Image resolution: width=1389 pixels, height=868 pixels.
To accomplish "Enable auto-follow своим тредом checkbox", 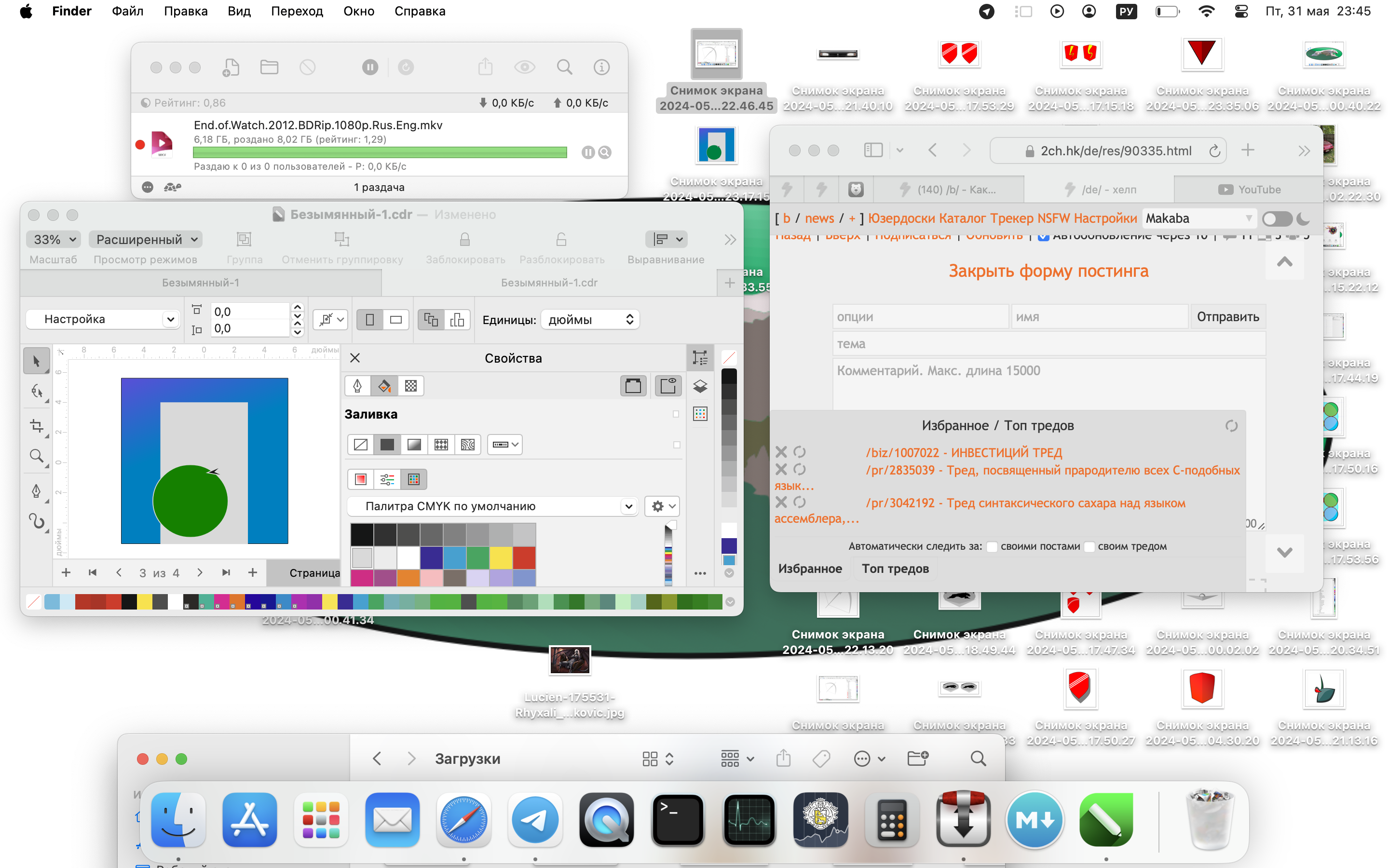I will [1089, 546].
